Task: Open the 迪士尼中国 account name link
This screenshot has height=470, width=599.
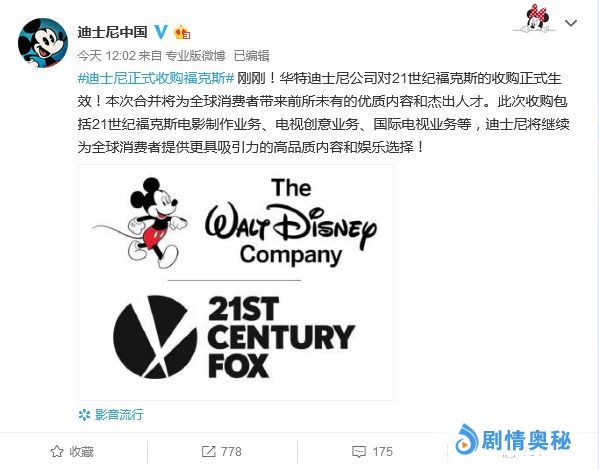Action: pyautogui.click(x=112, y=32)
